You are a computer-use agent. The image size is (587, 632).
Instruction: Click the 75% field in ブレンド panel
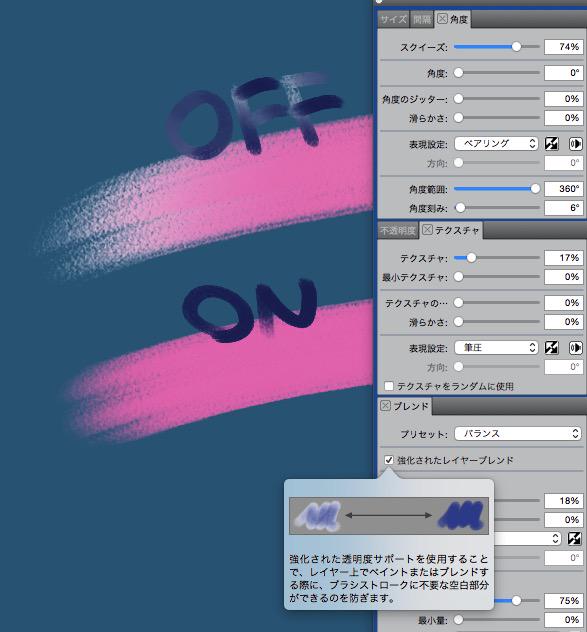point(563,601)
